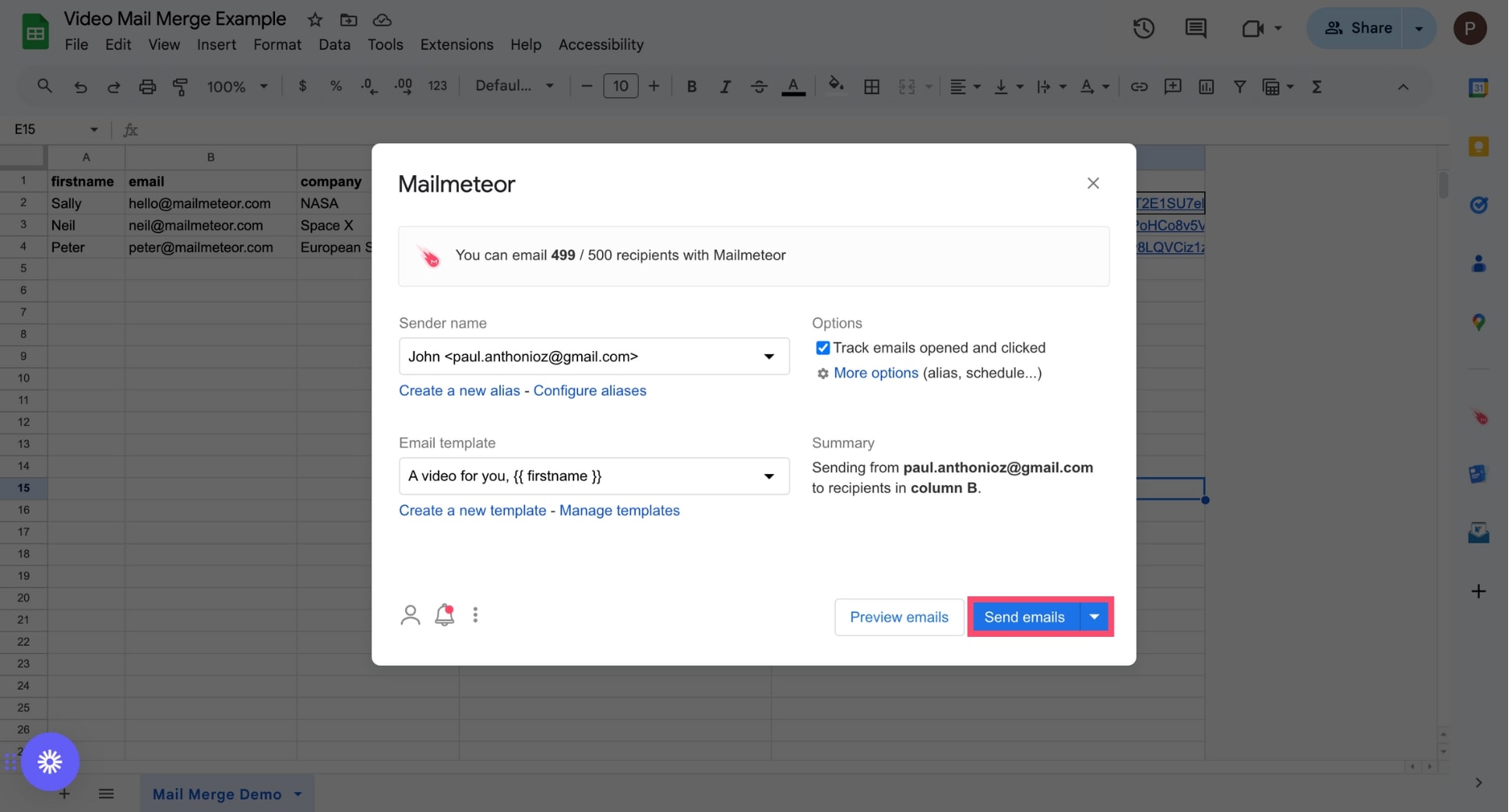The width and height of the screenshot is (1512, 812).
Task: Click the search menus magnifier icon
Action: point(44,86)
